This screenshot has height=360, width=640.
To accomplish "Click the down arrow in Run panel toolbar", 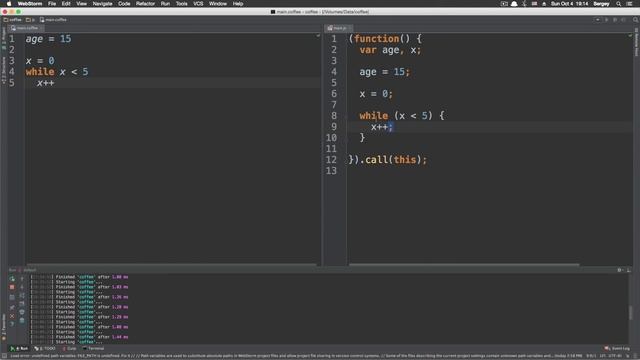I will point(22,287).
